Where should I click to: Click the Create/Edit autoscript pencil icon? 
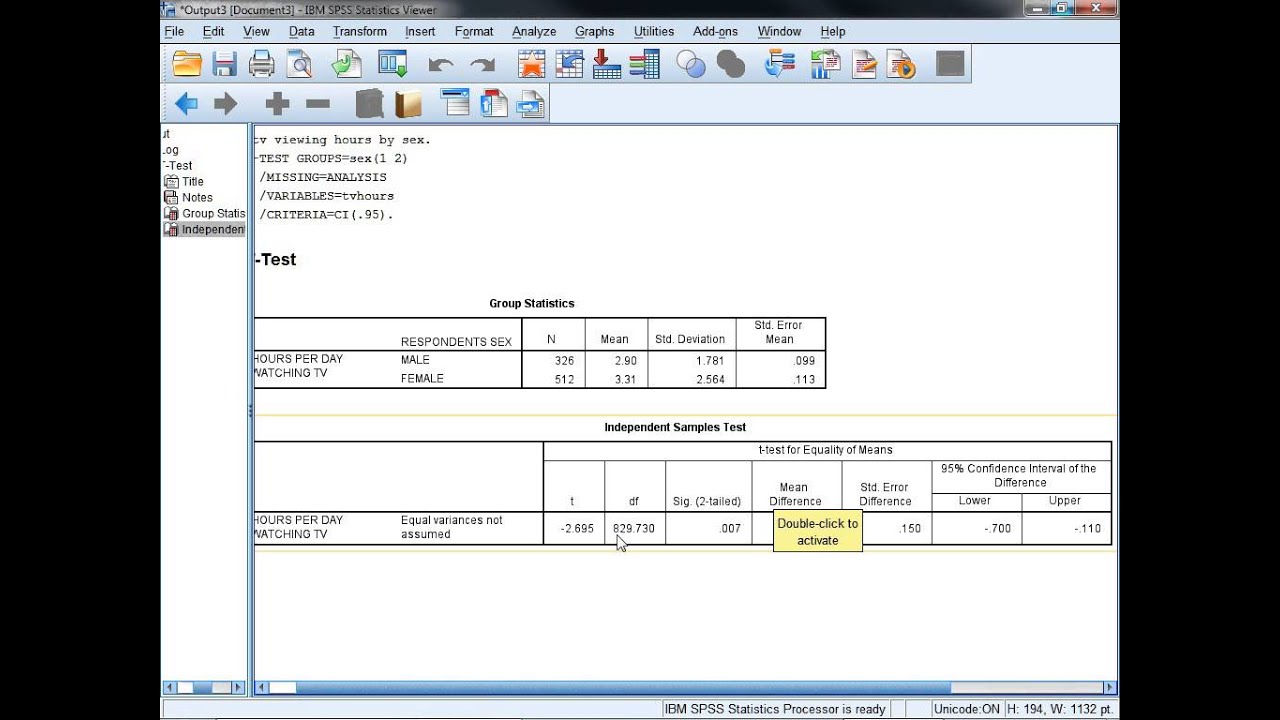pyautogui.click(x=864, y=65)
